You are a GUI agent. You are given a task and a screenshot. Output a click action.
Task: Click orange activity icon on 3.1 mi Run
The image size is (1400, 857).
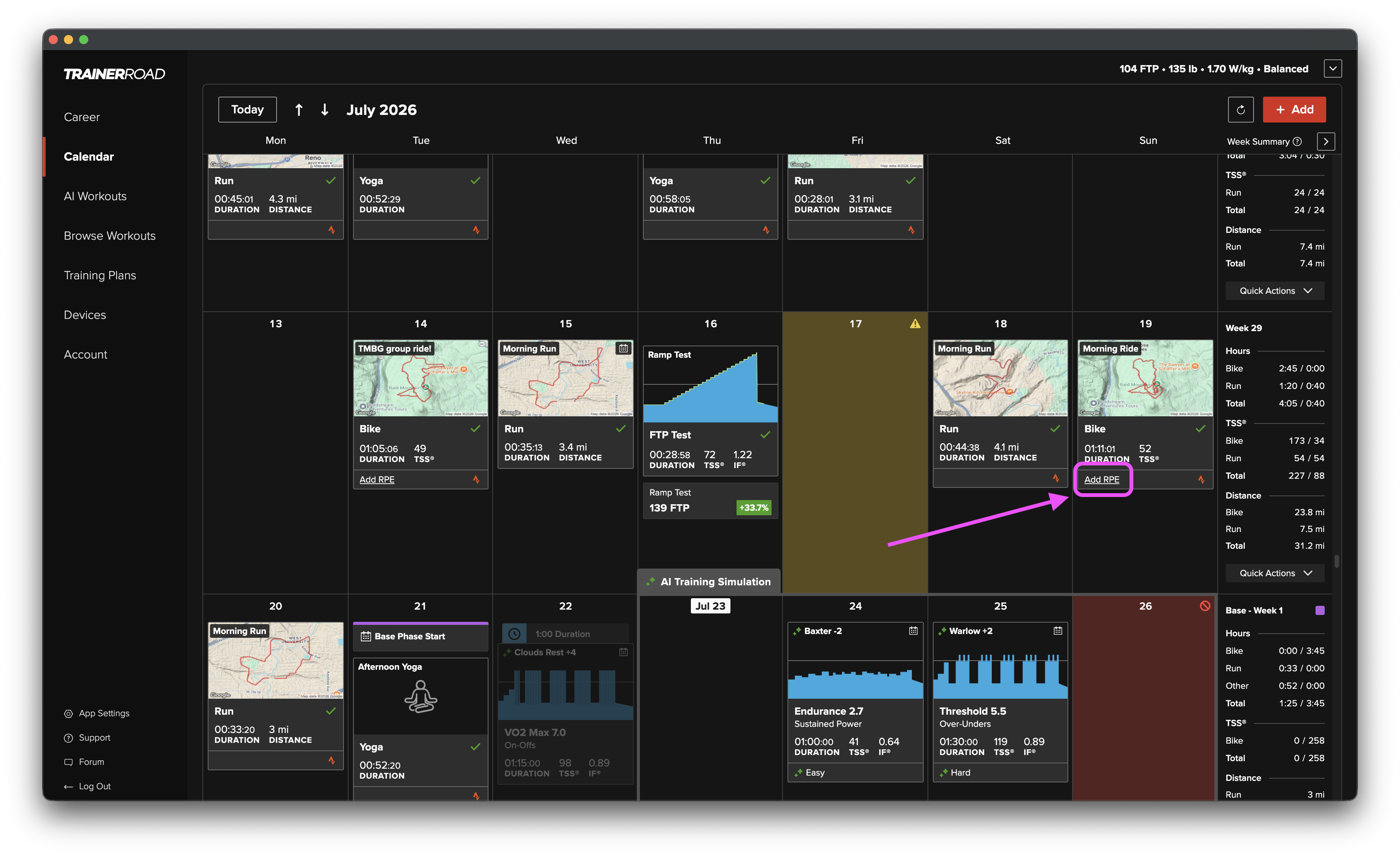point(912,230)
